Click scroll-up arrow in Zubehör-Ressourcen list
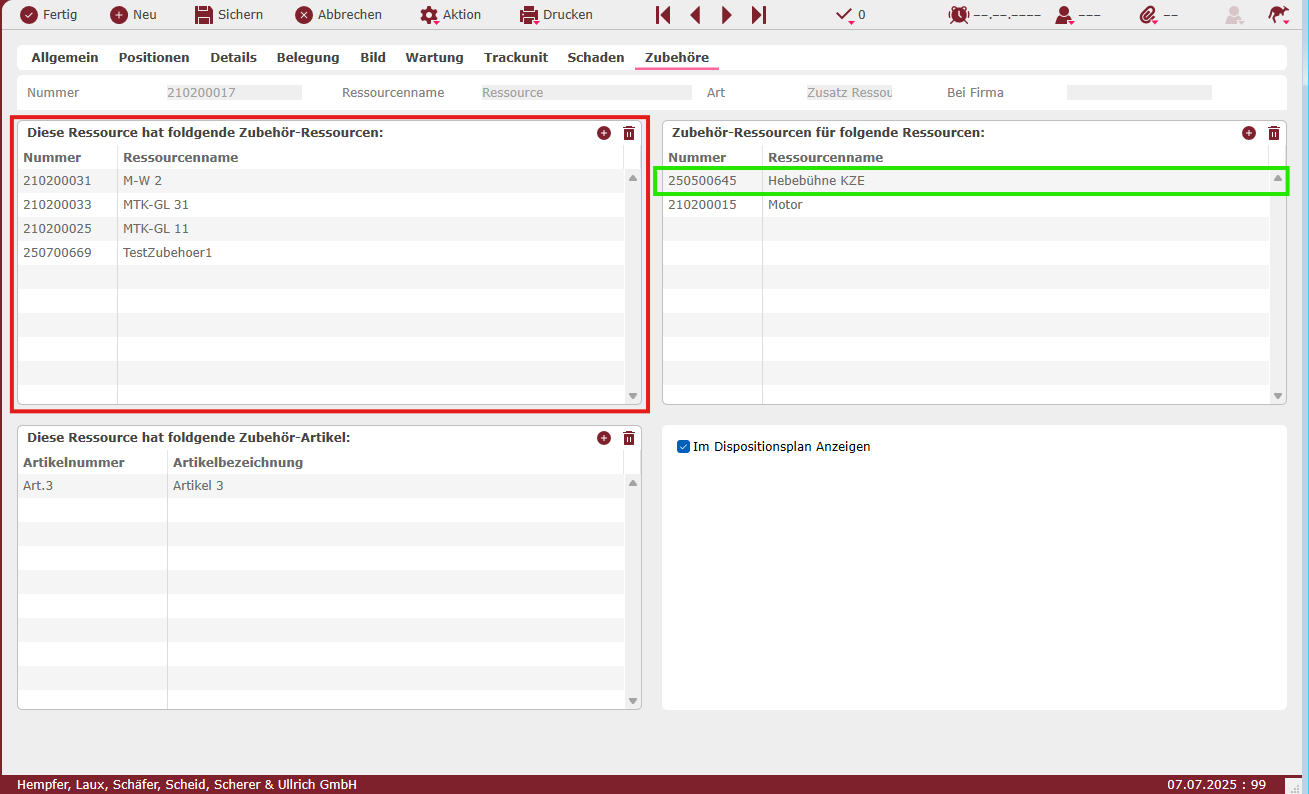The width and height of the screenshot is (1309, 794). coord(632,178)
